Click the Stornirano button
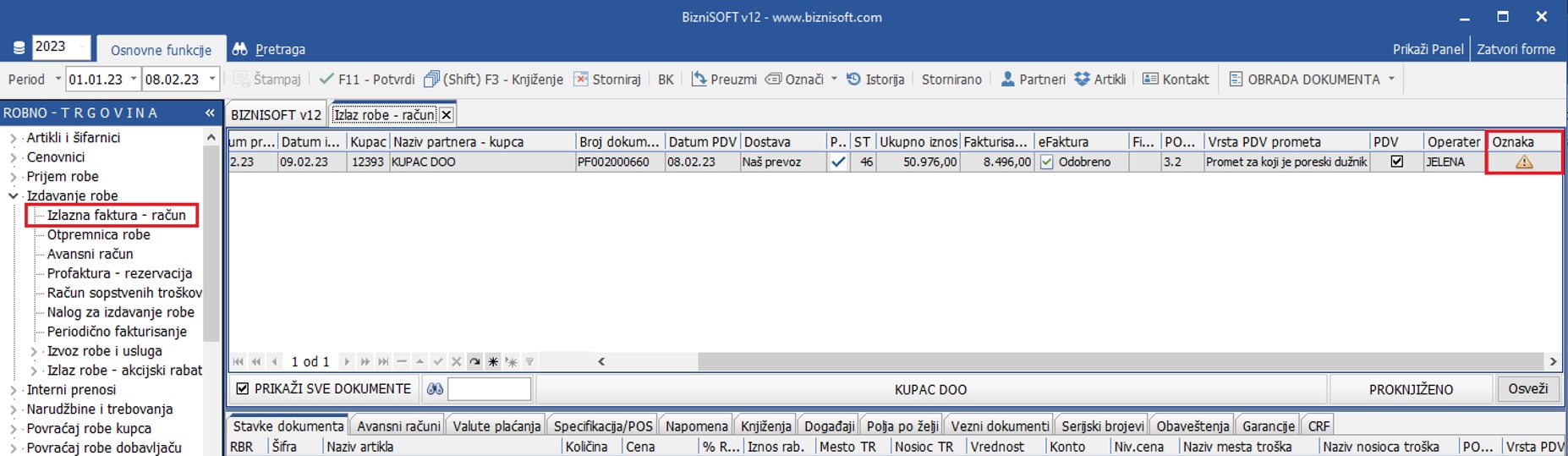Viewport: 1568px width, 456px height. 951,79
